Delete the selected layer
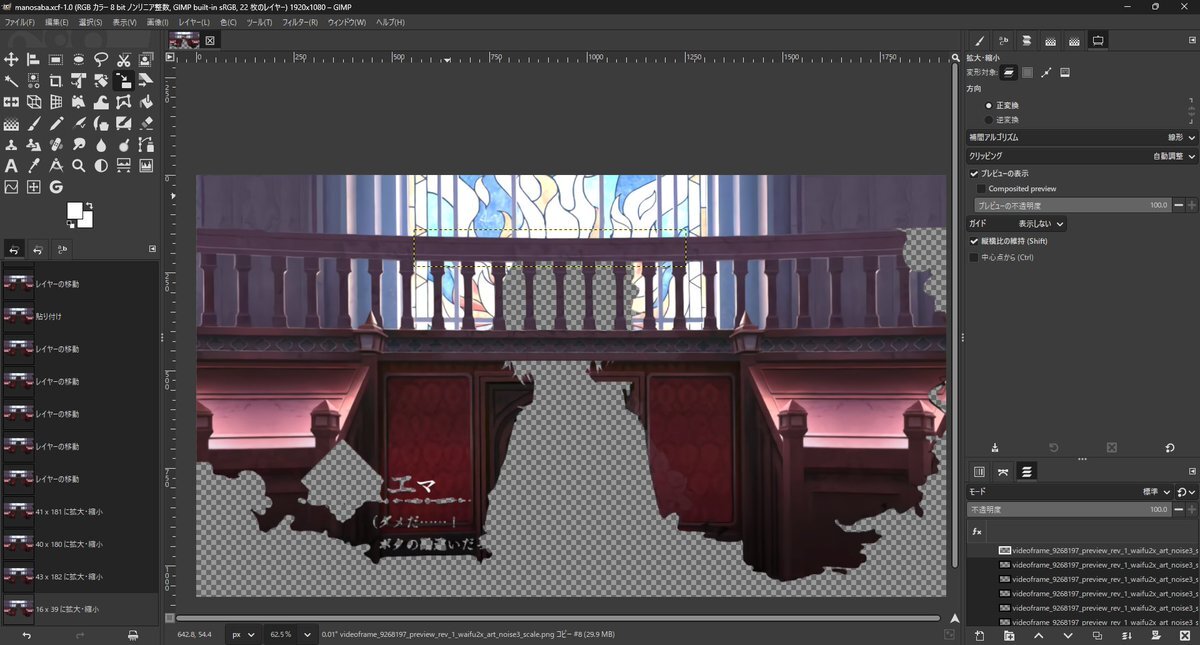This screenshot has width=1200, height=645. pyautogui.click(x=1187, y=636)
